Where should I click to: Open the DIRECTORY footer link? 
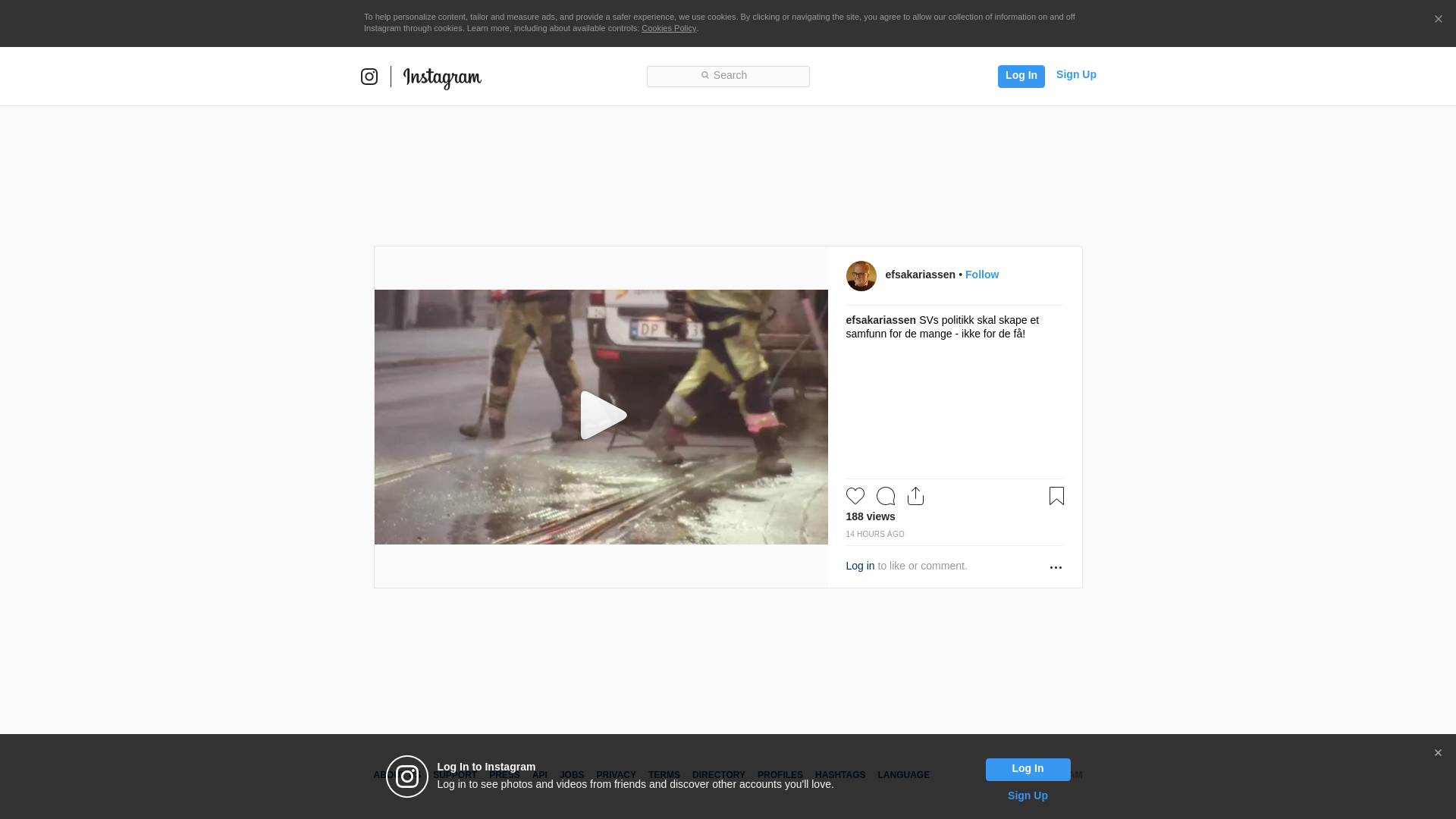coord(718,775)
